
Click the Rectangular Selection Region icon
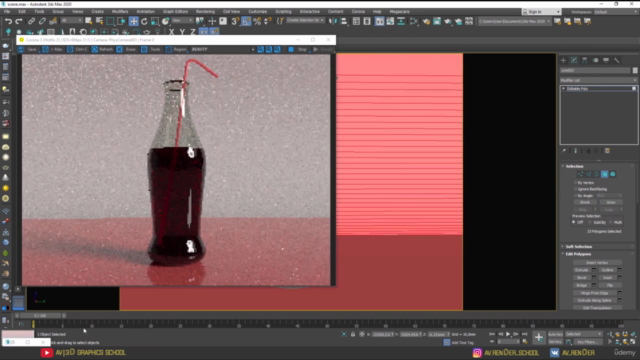coord(110,21)
